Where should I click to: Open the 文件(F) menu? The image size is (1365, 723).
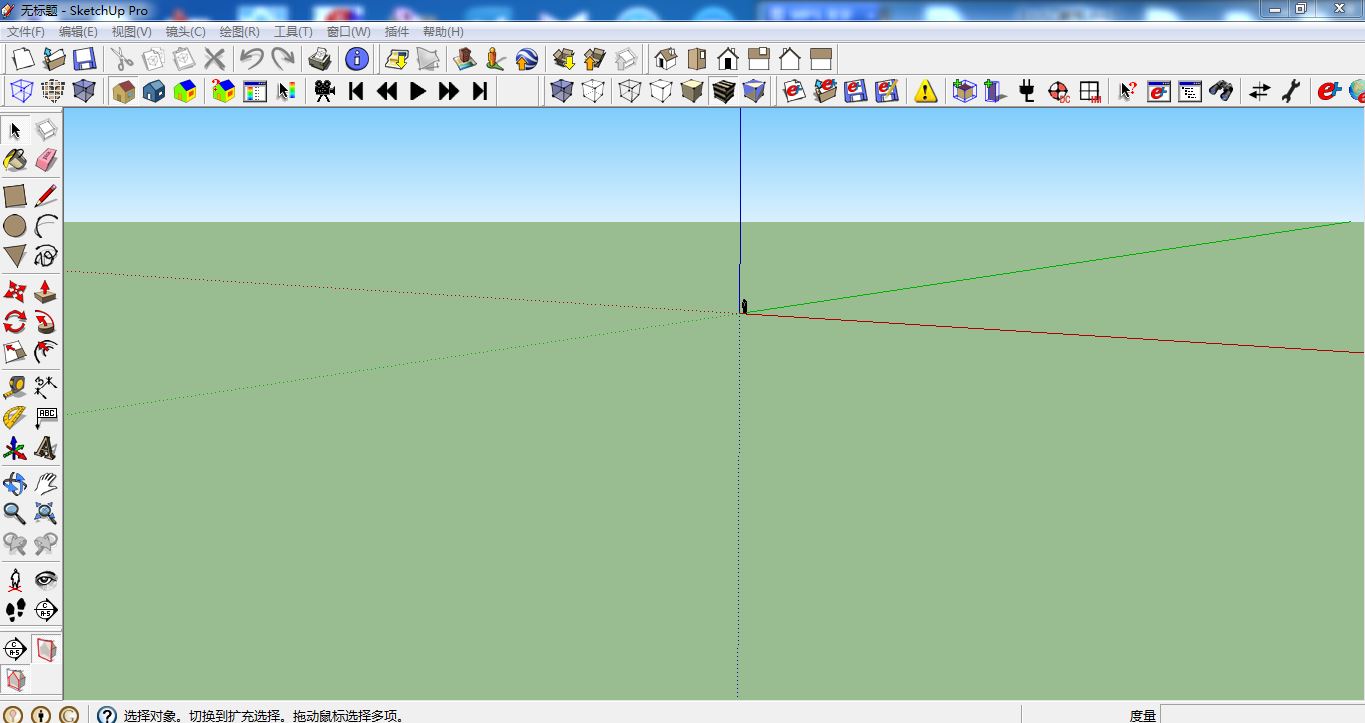(26, 32)
